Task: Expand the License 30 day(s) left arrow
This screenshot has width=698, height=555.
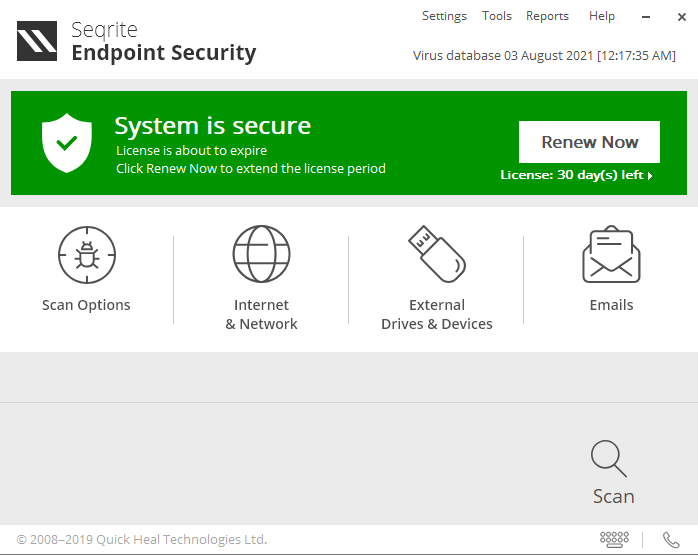Action: [650, 176]
